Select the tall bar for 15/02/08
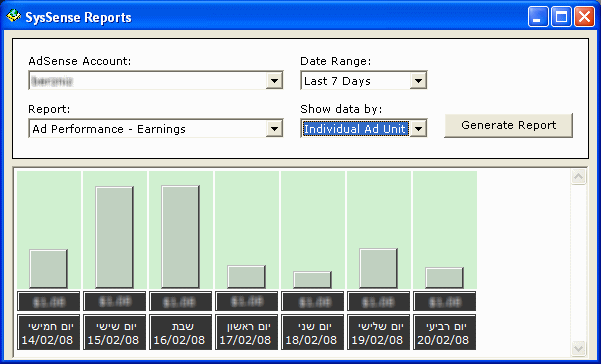This screenshot has height=364, width=601. pyautogui.click(x=114, y=237)
